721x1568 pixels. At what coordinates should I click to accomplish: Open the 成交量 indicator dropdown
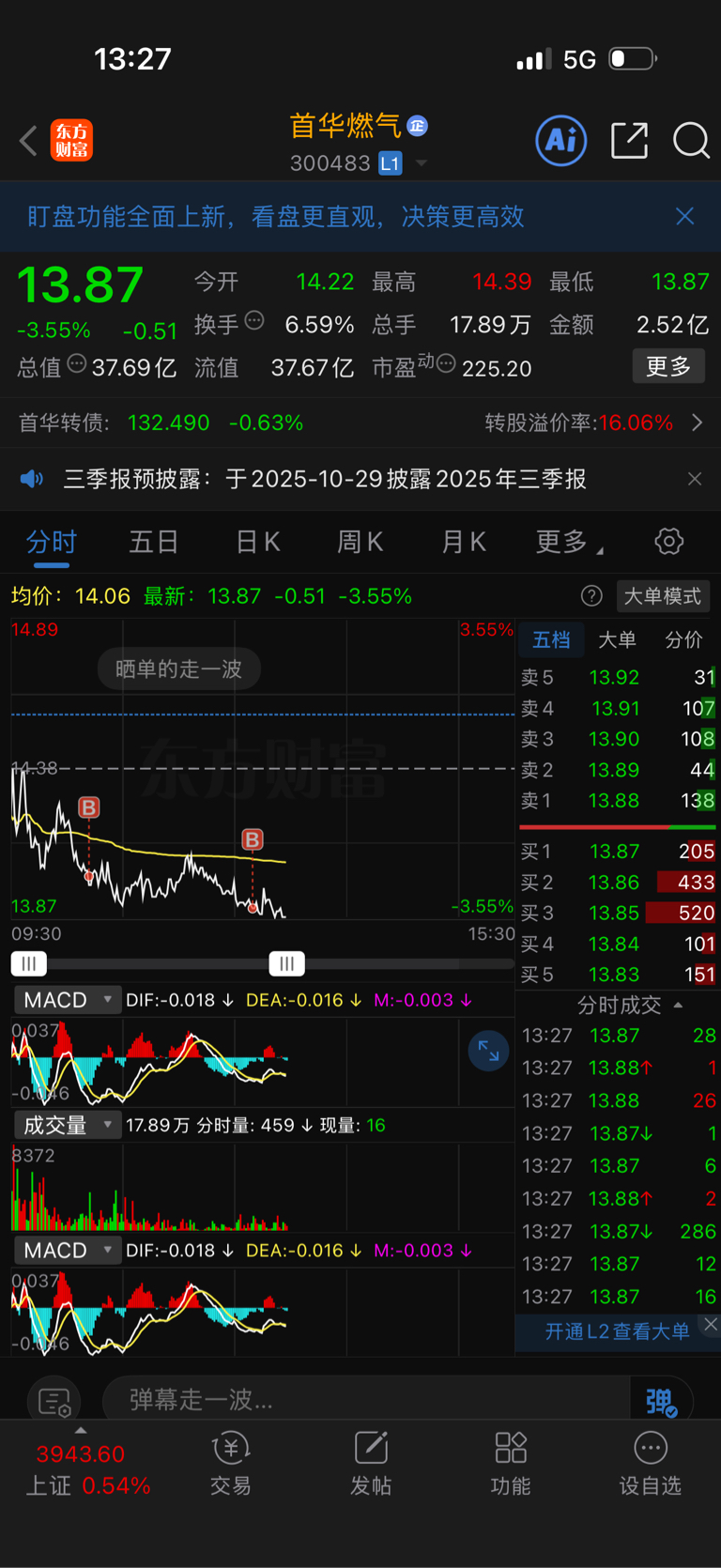click(x=68, y=1125)
